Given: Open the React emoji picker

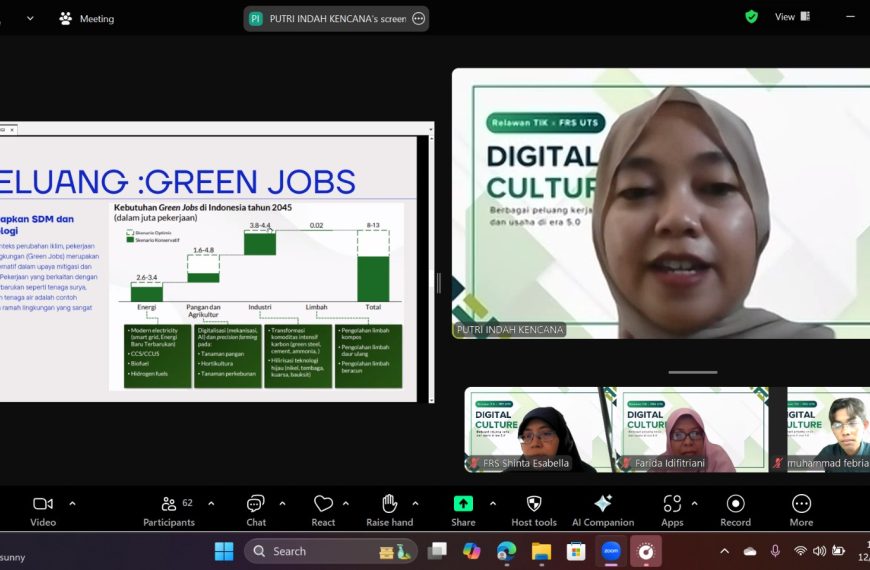Looking at the screenshot, I should pos(323,510).
